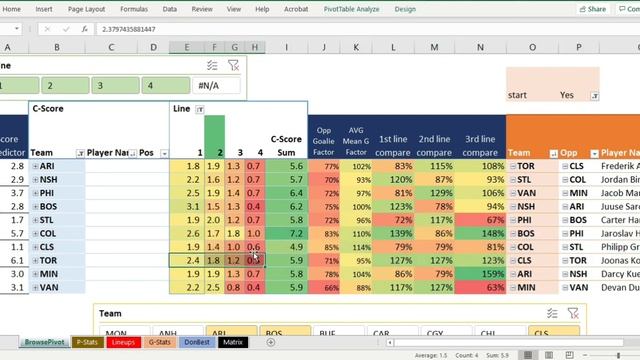Viewport: 640px width, 360px height.
Task: Toggle Team slicer item CLS
Action: [x=554, y=331]
